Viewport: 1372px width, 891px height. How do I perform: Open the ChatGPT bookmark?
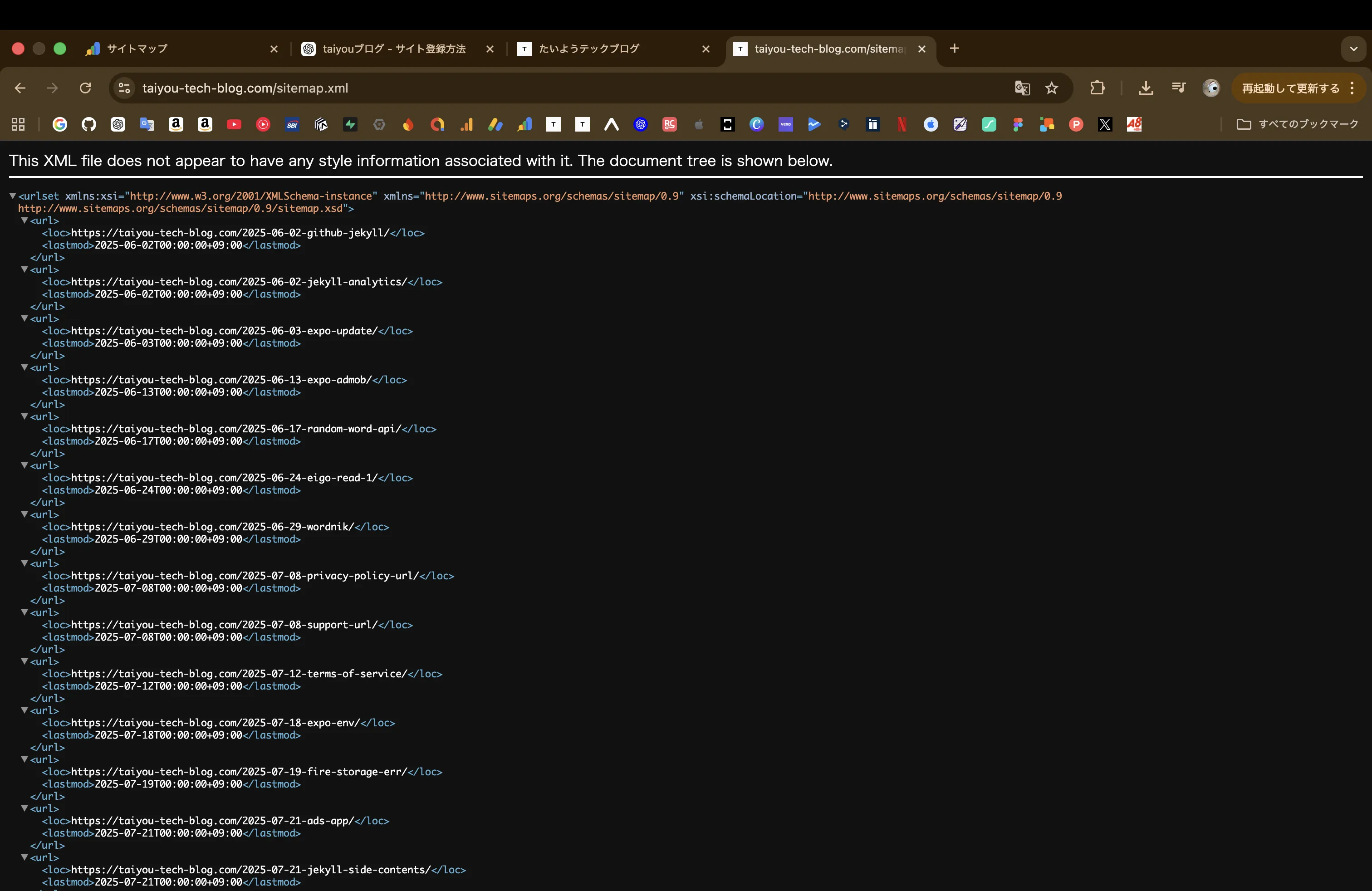click(118, 124)
